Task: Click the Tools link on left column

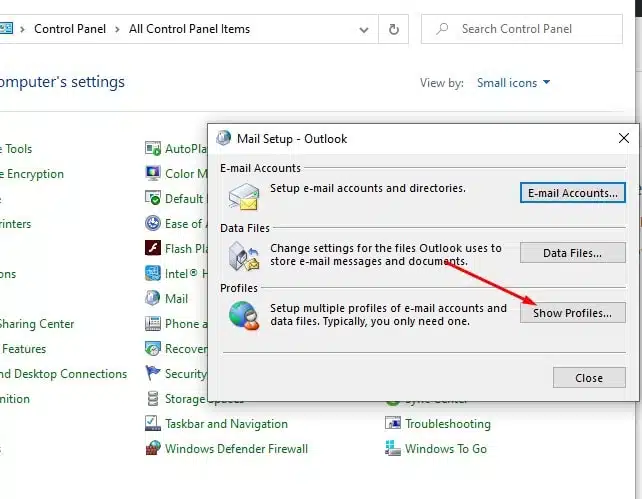Action: click(16, 149)
